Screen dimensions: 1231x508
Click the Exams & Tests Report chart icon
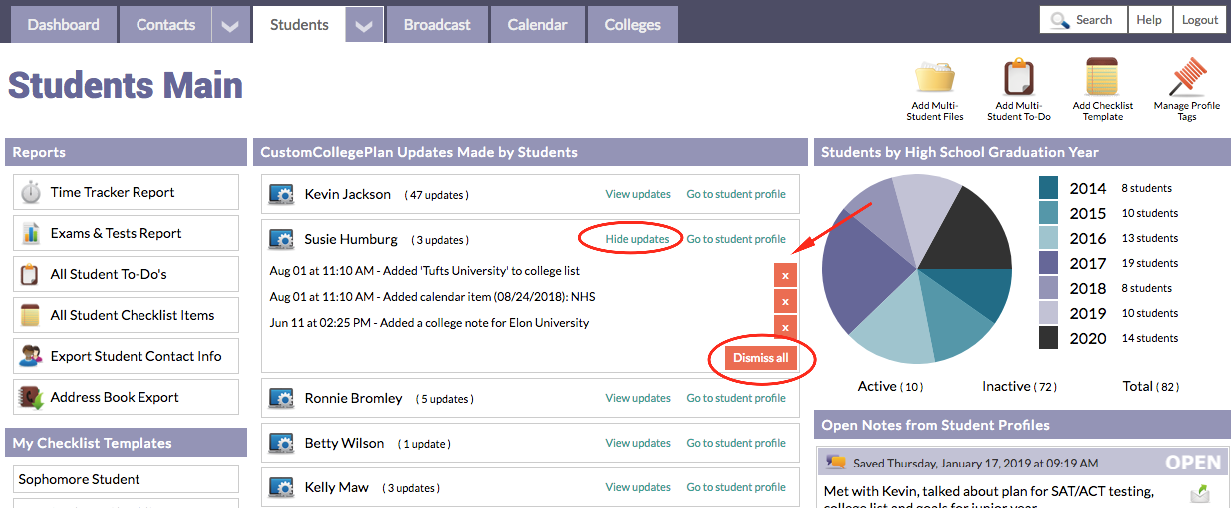click(31, 233)
